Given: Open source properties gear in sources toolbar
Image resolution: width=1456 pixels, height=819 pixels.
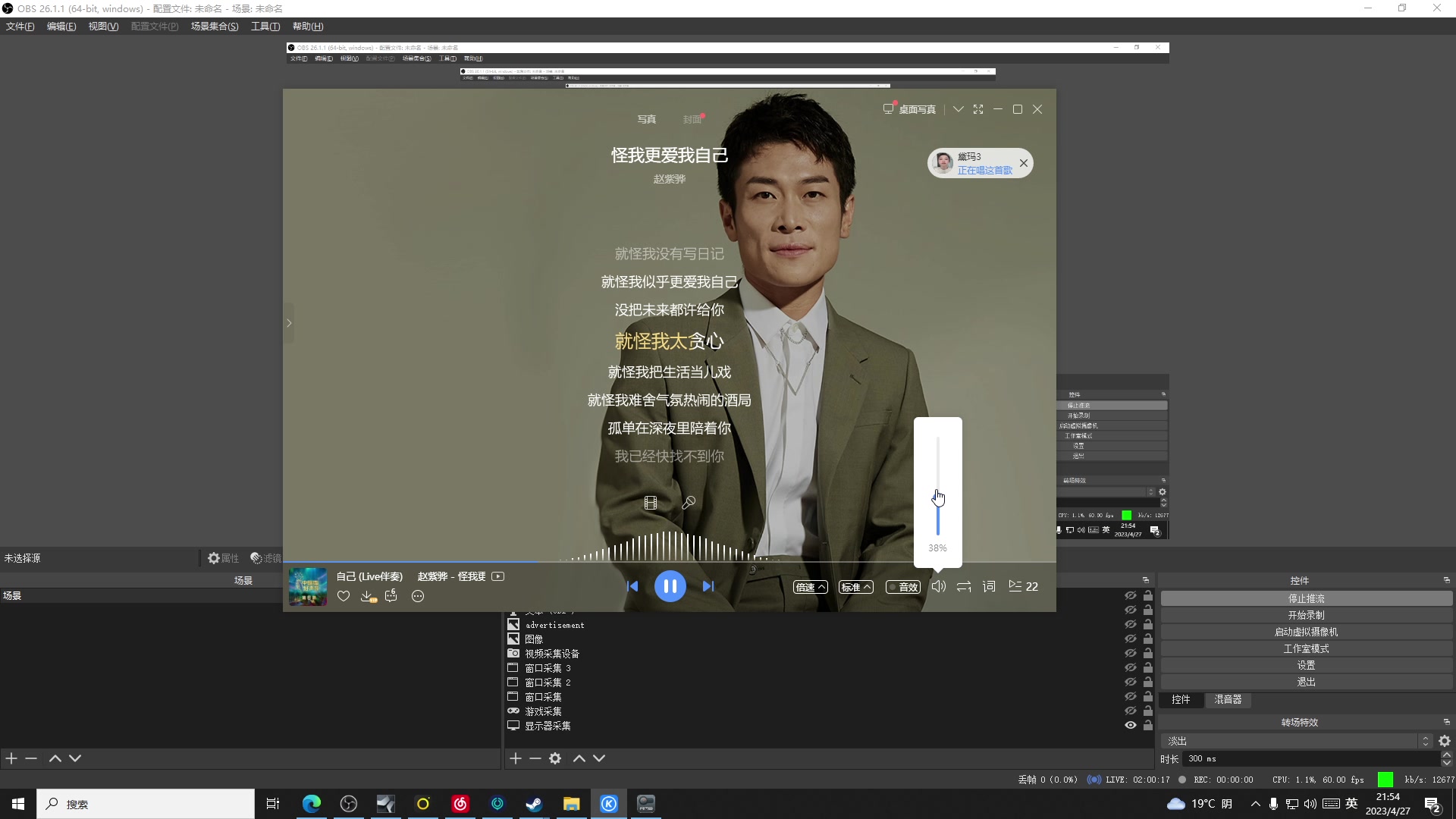Looking at the screenshot, I should point(555,758).
